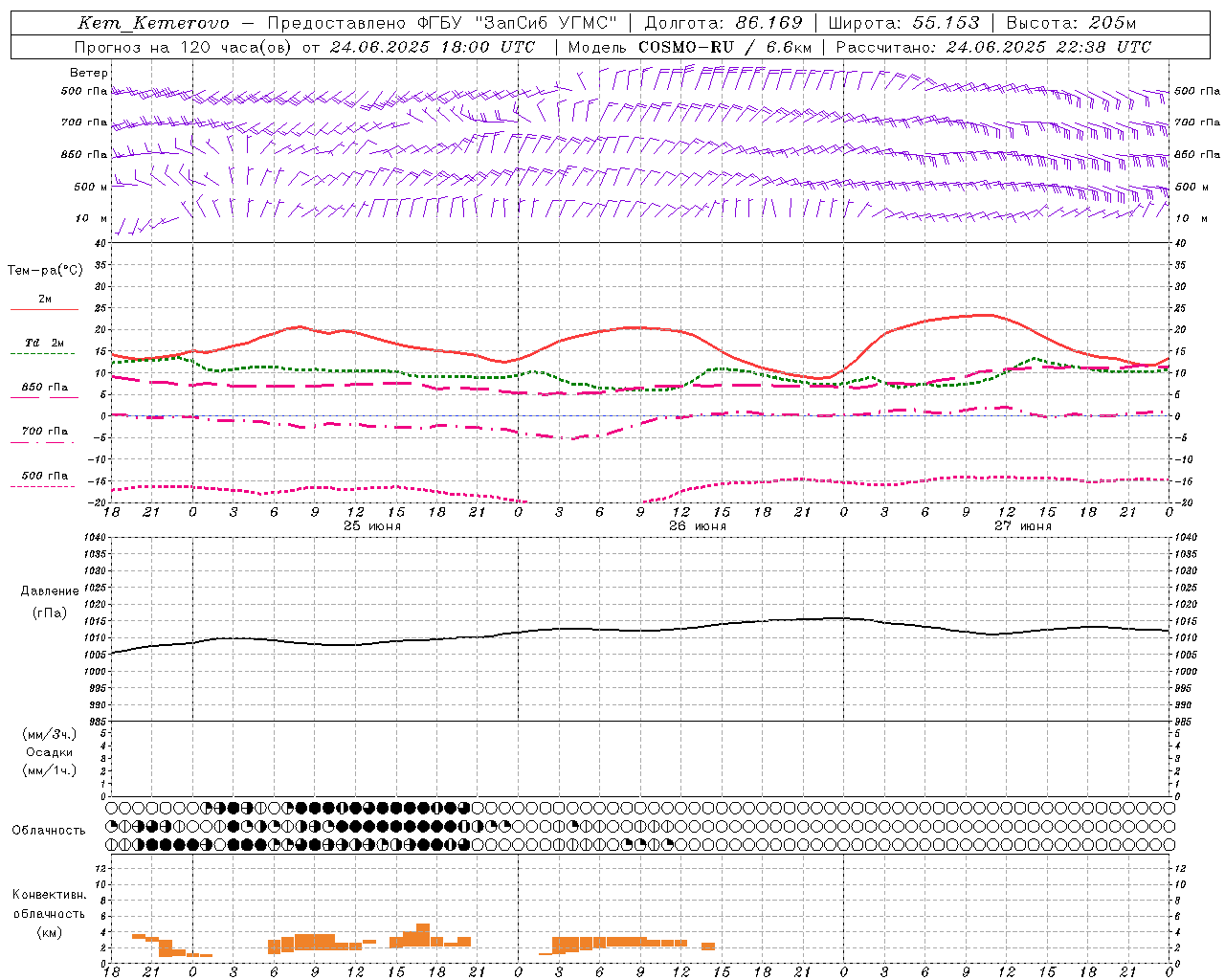The height and width of the screenshot is (980, 1225).
Task: Click the 500 гПа dotted legend line sample
Action: 43,487
